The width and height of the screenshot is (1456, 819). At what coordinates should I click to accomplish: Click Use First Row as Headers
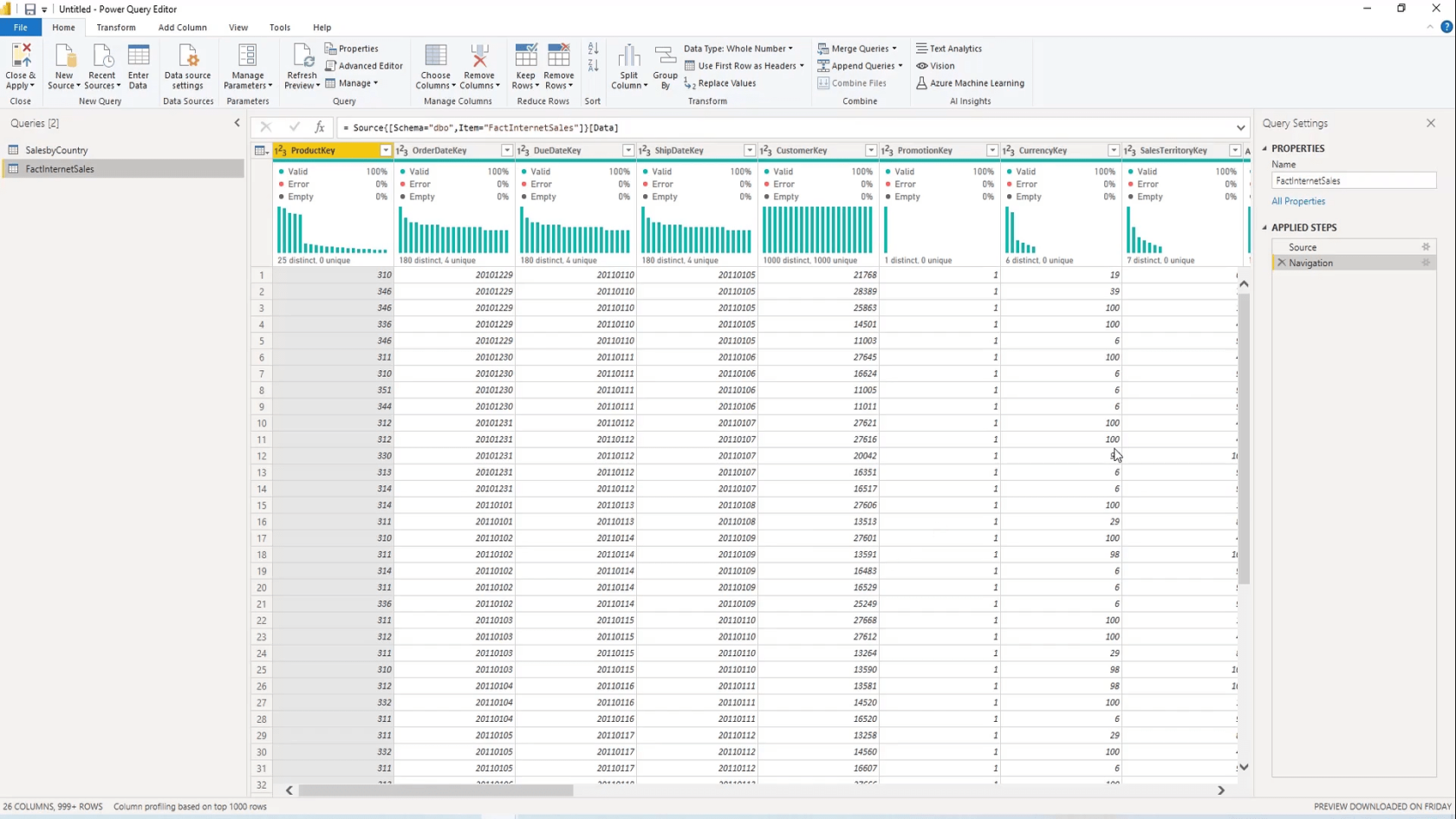click(x=744, y=66)
